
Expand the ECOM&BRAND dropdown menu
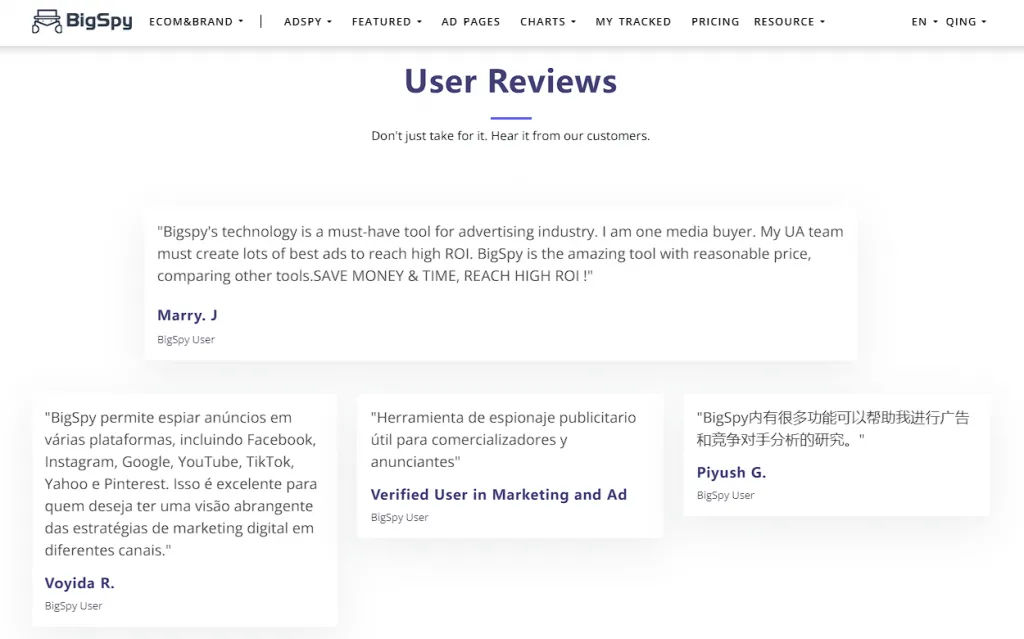[196, 22]
